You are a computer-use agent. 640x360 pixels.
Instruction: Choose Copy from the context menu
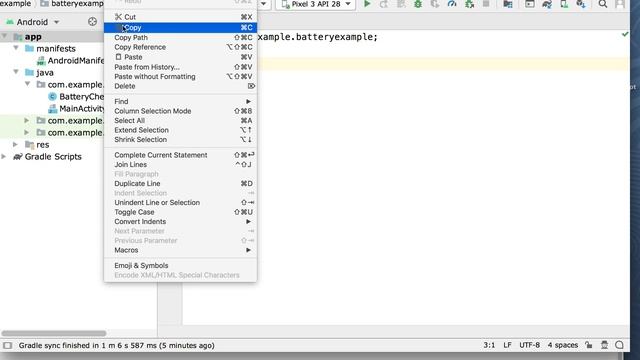coord(180,27)
